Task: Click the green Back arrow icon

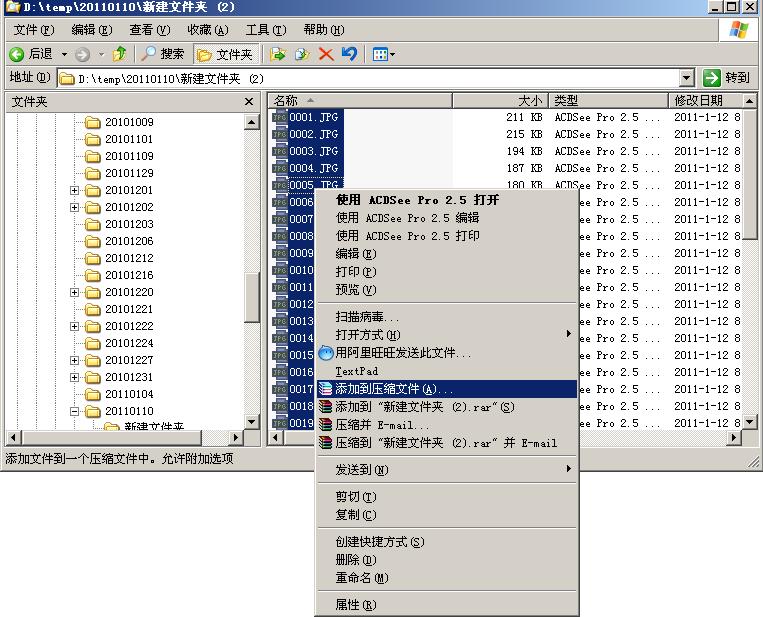Action: pos(17,54)
